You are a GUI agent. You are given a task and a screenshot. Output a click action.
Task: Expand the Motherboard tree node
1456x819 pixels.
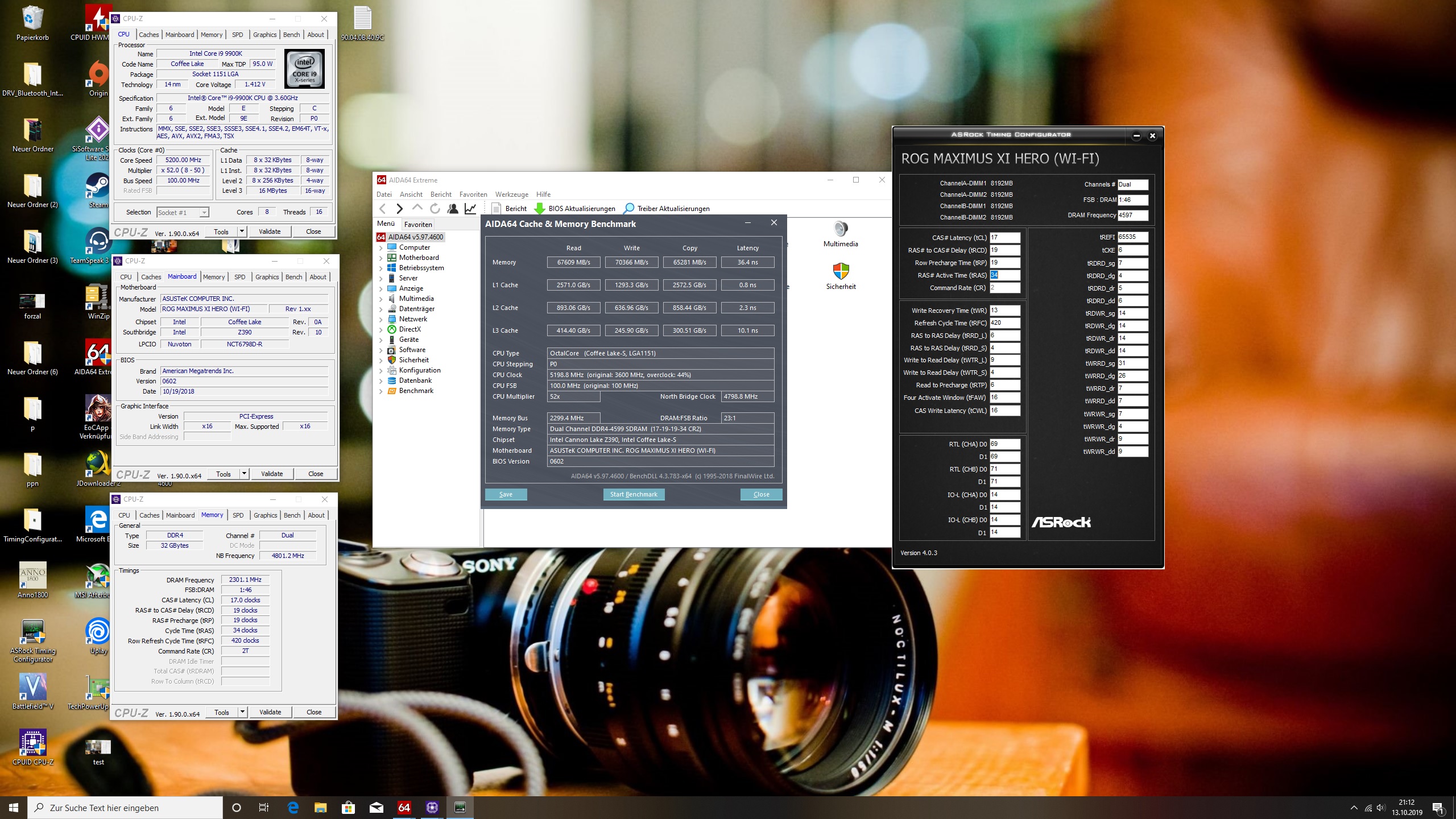380,258
